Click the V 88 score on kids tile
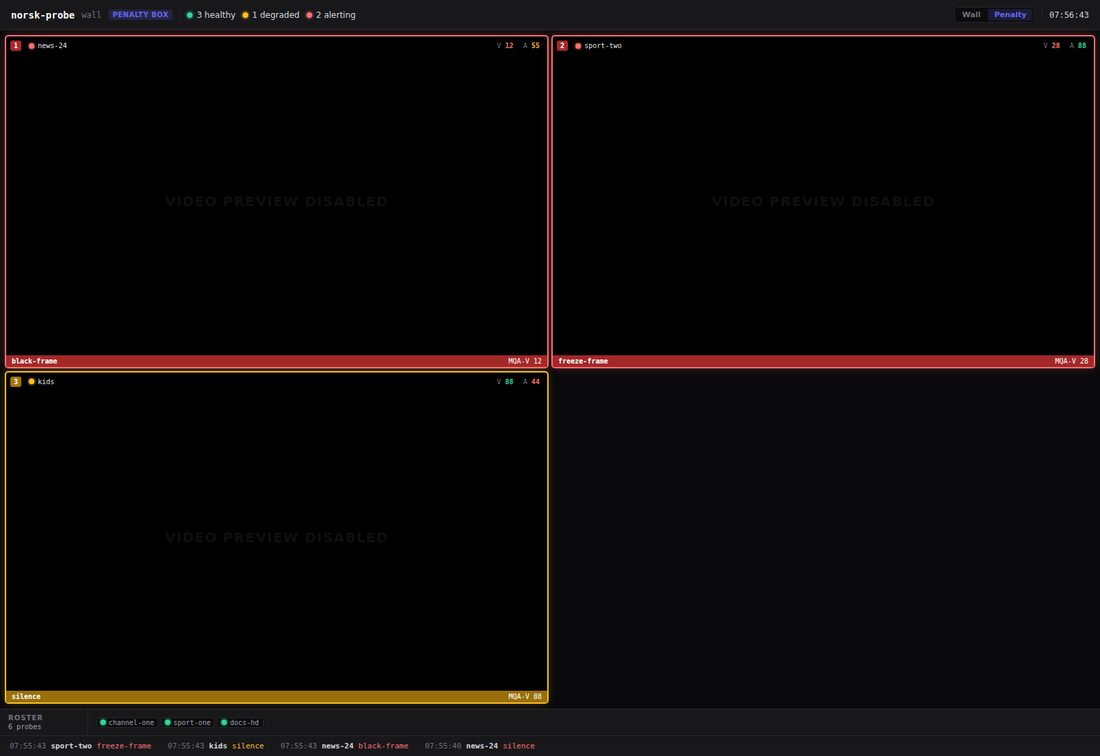This screenshot has width=1100, height=756. 505,382
